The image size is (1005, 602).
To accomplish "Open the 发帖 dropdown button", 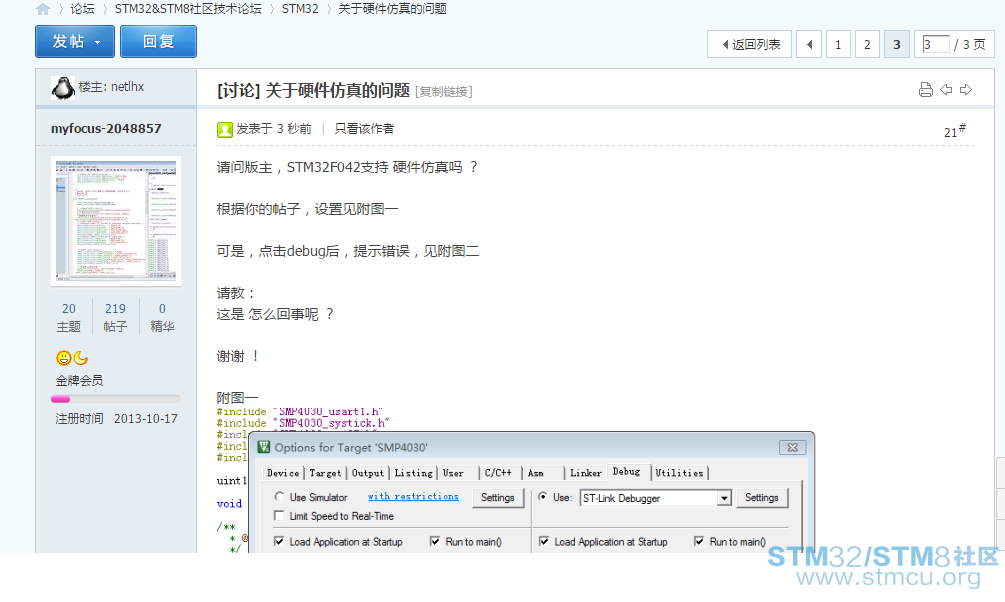I will [x=75, y=42].
